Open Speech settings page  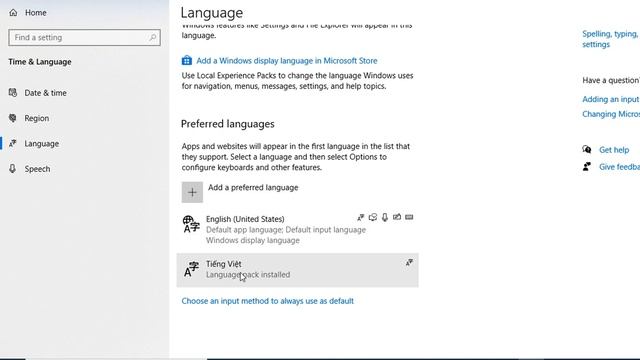pyautogui.click(x=37, y=169)
